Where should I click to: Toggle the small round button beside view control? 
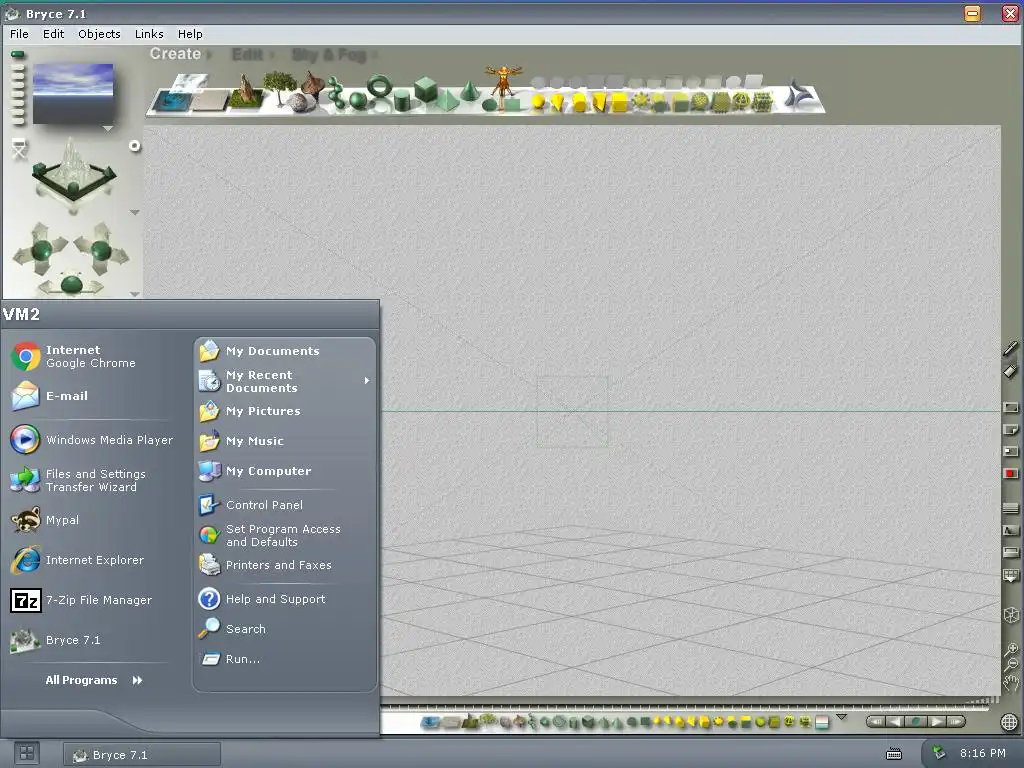point(135,146)
